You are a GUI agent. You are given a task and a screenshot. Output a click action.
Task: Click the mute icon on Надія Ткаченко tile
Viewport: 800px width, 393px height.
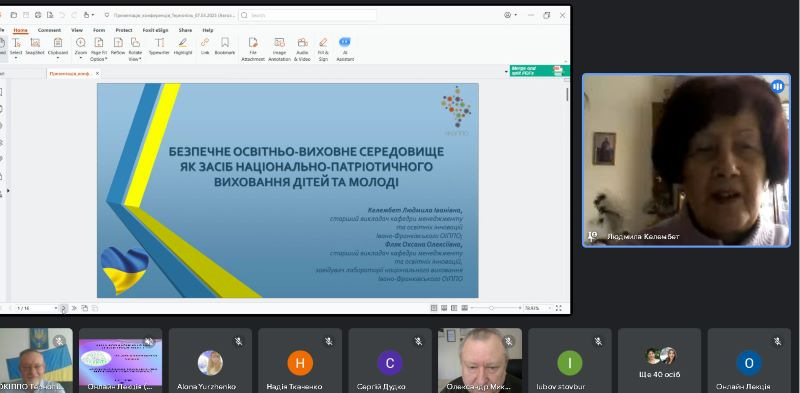[x=329, y=341]
